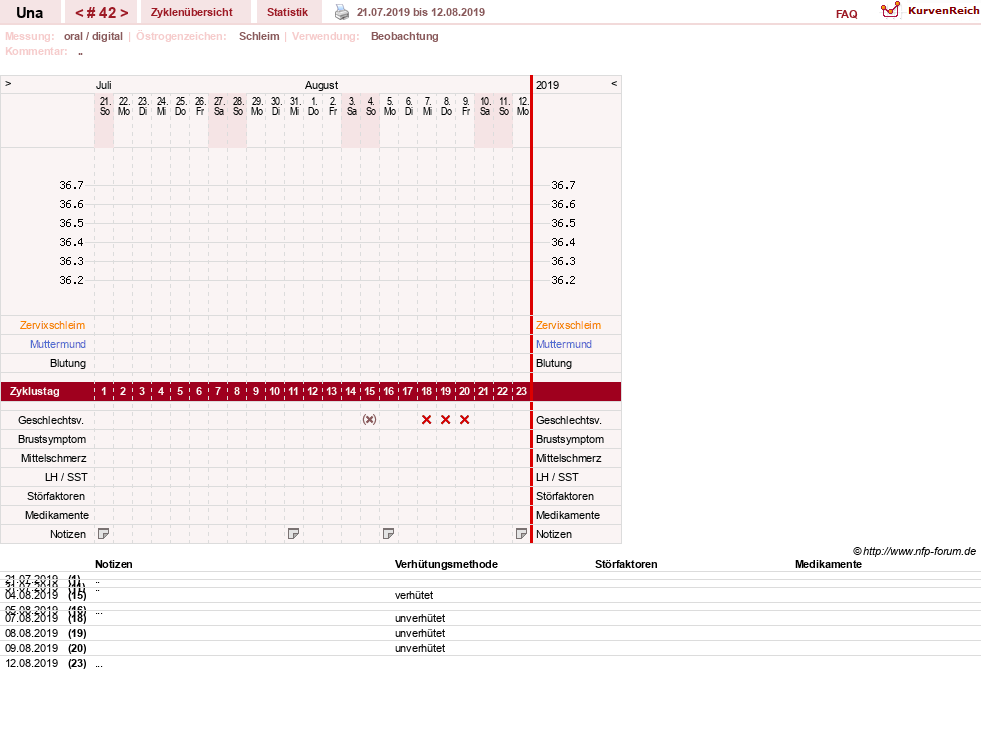Click the red X on cycle day 20
This screenshot has width=981, height=743.
(464, 420)
